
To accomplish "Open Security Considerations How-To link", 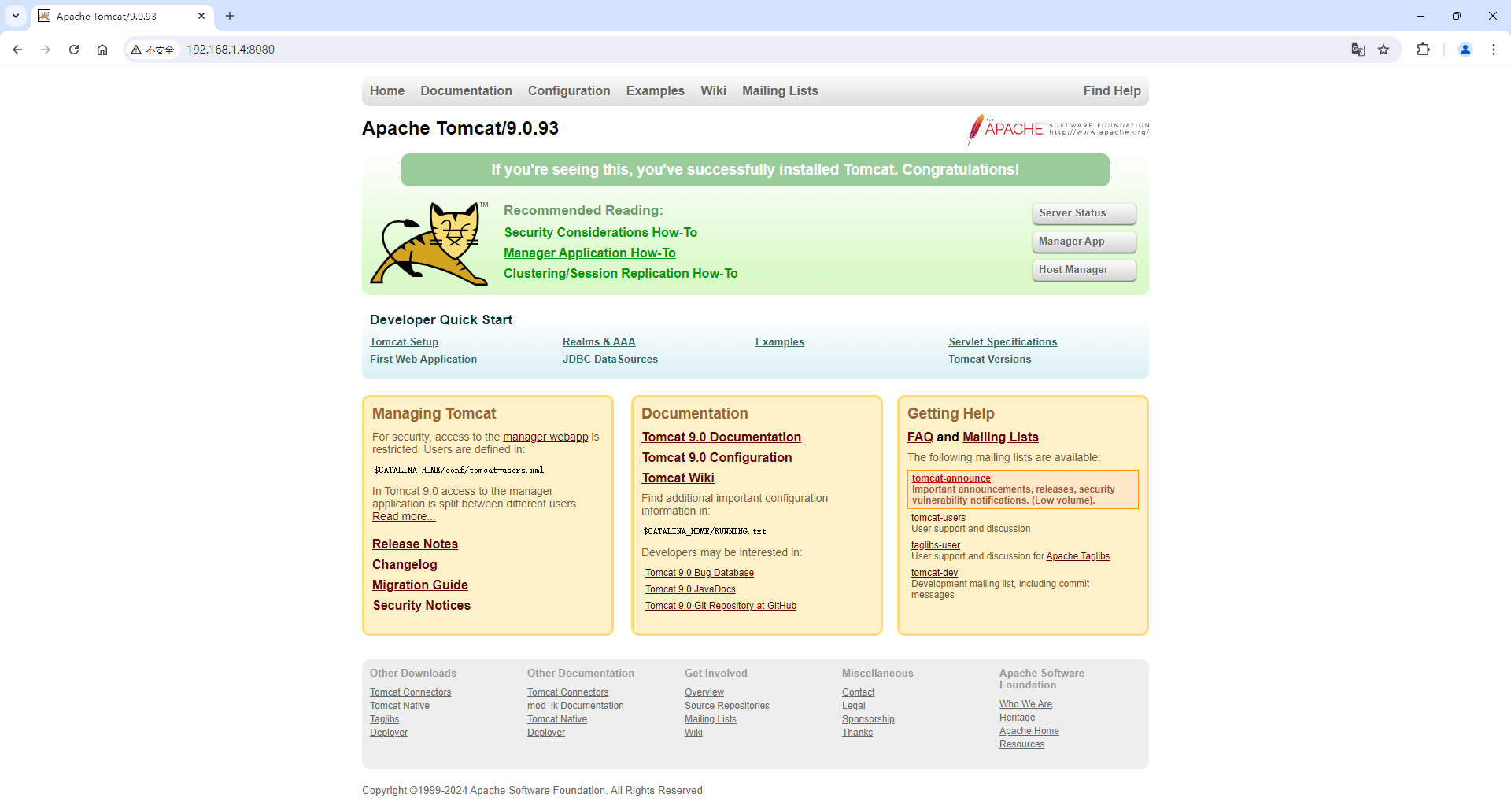I will [600, 233].
